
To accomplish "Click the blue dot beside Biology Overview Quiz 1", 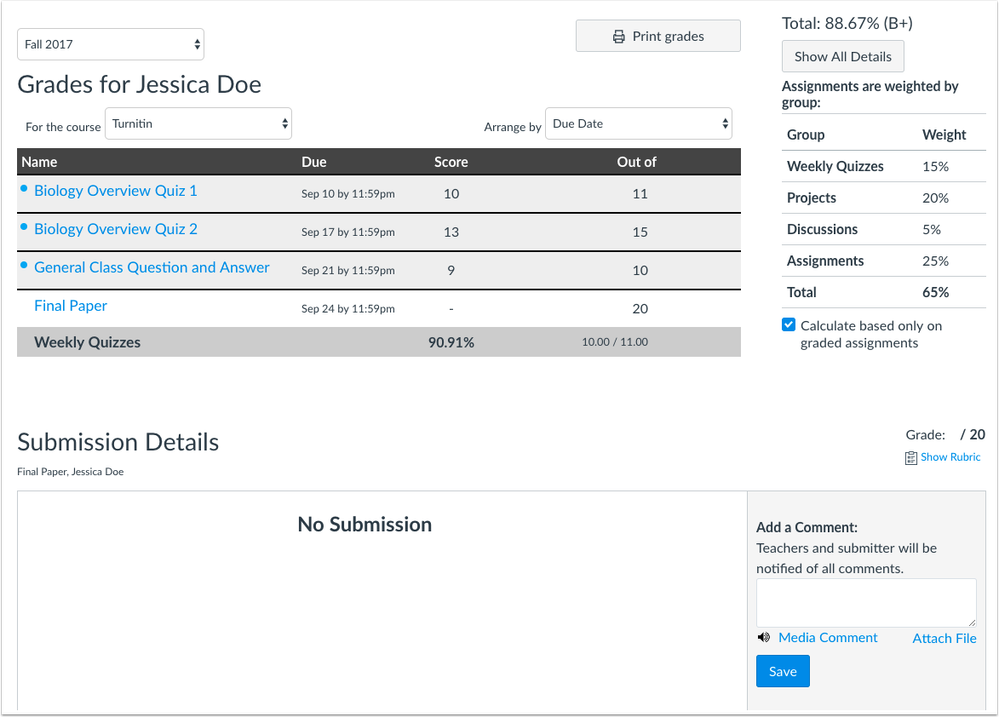I will pyautogui.click(x=25, y=190).
